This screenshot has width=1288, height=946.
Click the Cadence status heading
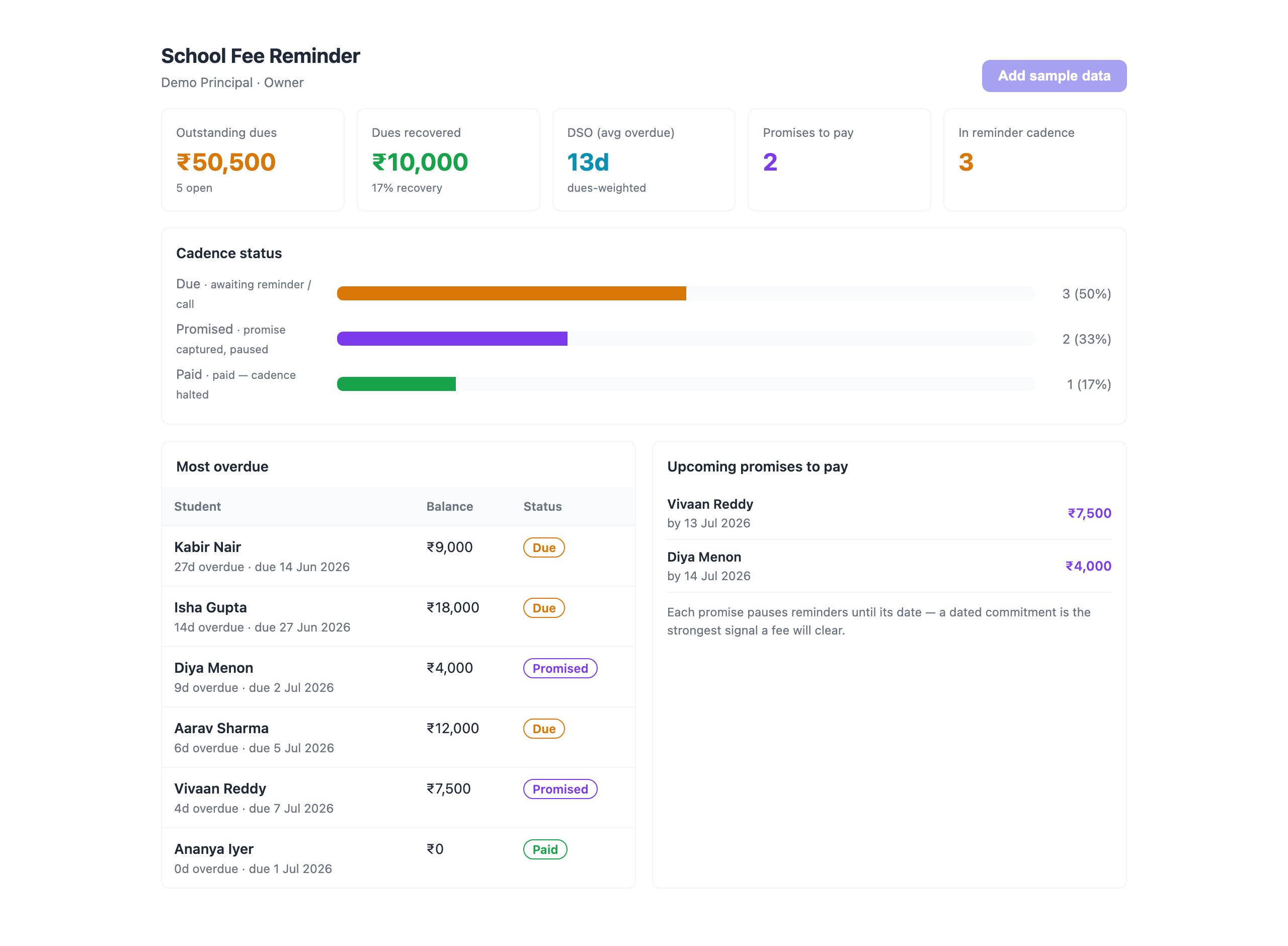pyautogui.click(x=229, y=253)
